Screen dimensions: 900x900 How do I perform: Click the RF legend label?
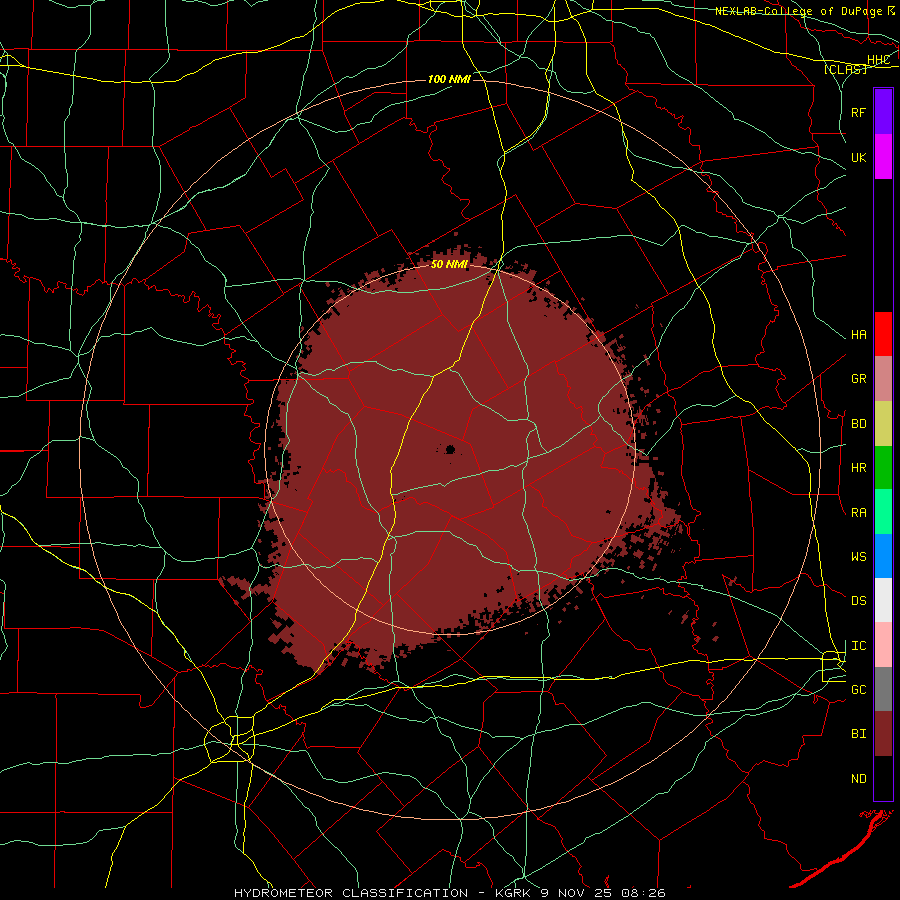(x=859, y=112)
